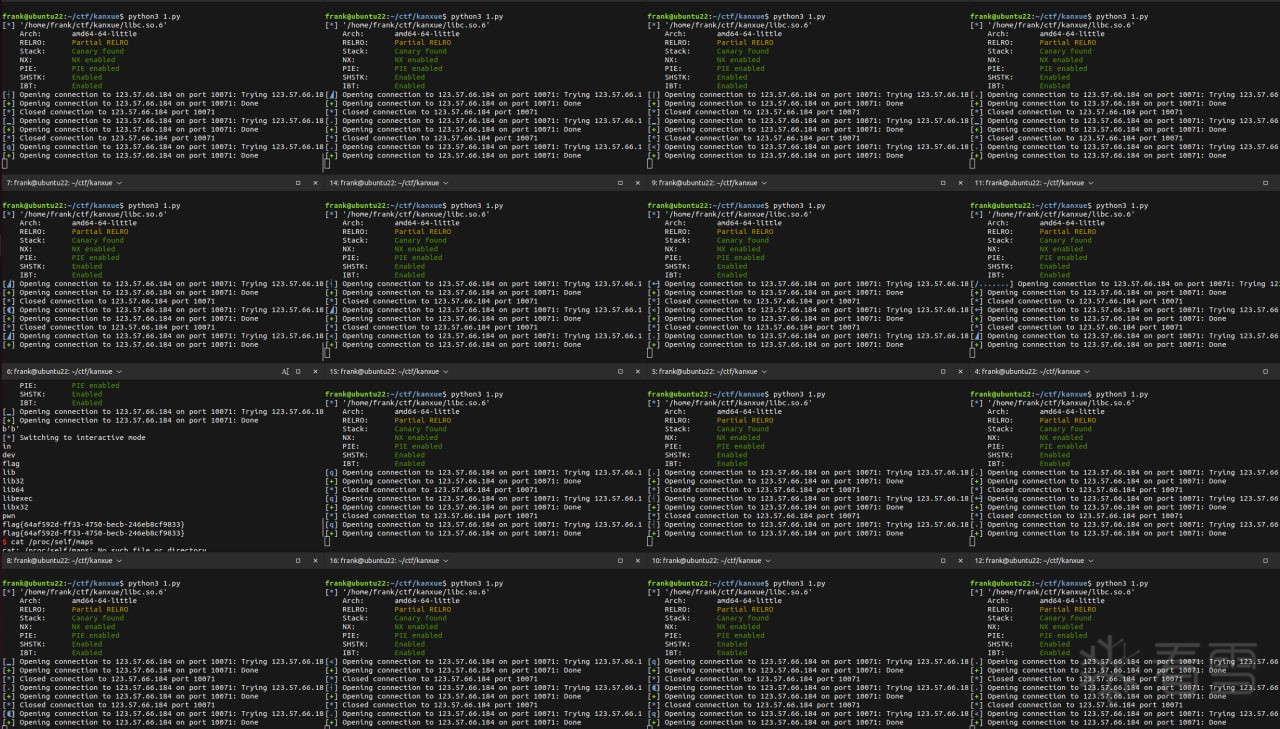This screenshot has height=729, width=1280.
Task: Click the broadcast 'A' indicator in pane 6
Action: pos(285,371)
